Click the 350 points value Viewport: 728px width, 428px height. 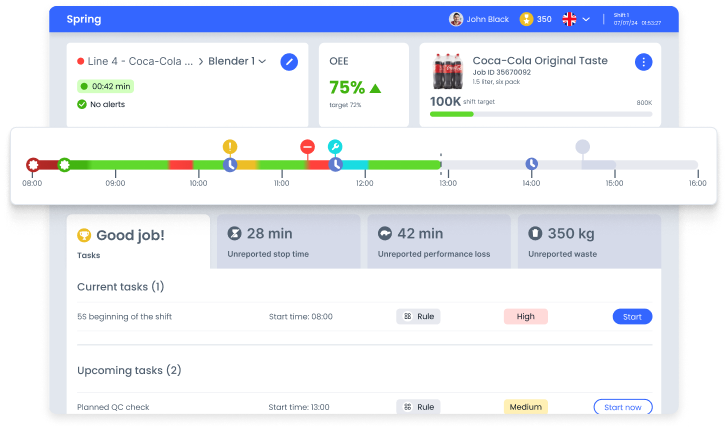point(544,19)
